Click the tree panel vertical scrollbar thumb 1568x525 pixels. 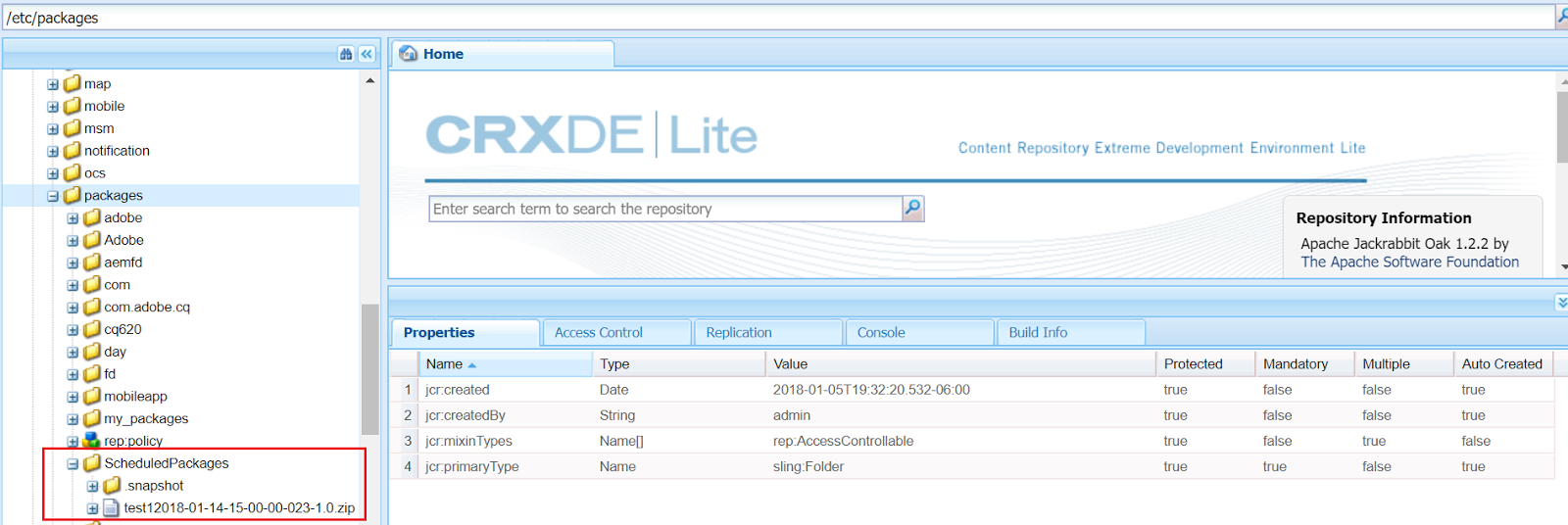point(369,369)
